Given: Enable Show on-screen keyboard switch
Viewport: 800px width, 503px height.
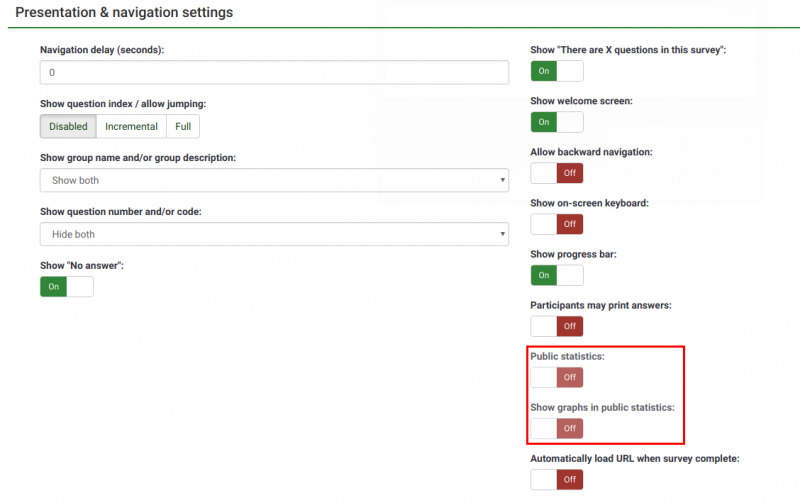Looking at the screenshot, I should [556, 224].
